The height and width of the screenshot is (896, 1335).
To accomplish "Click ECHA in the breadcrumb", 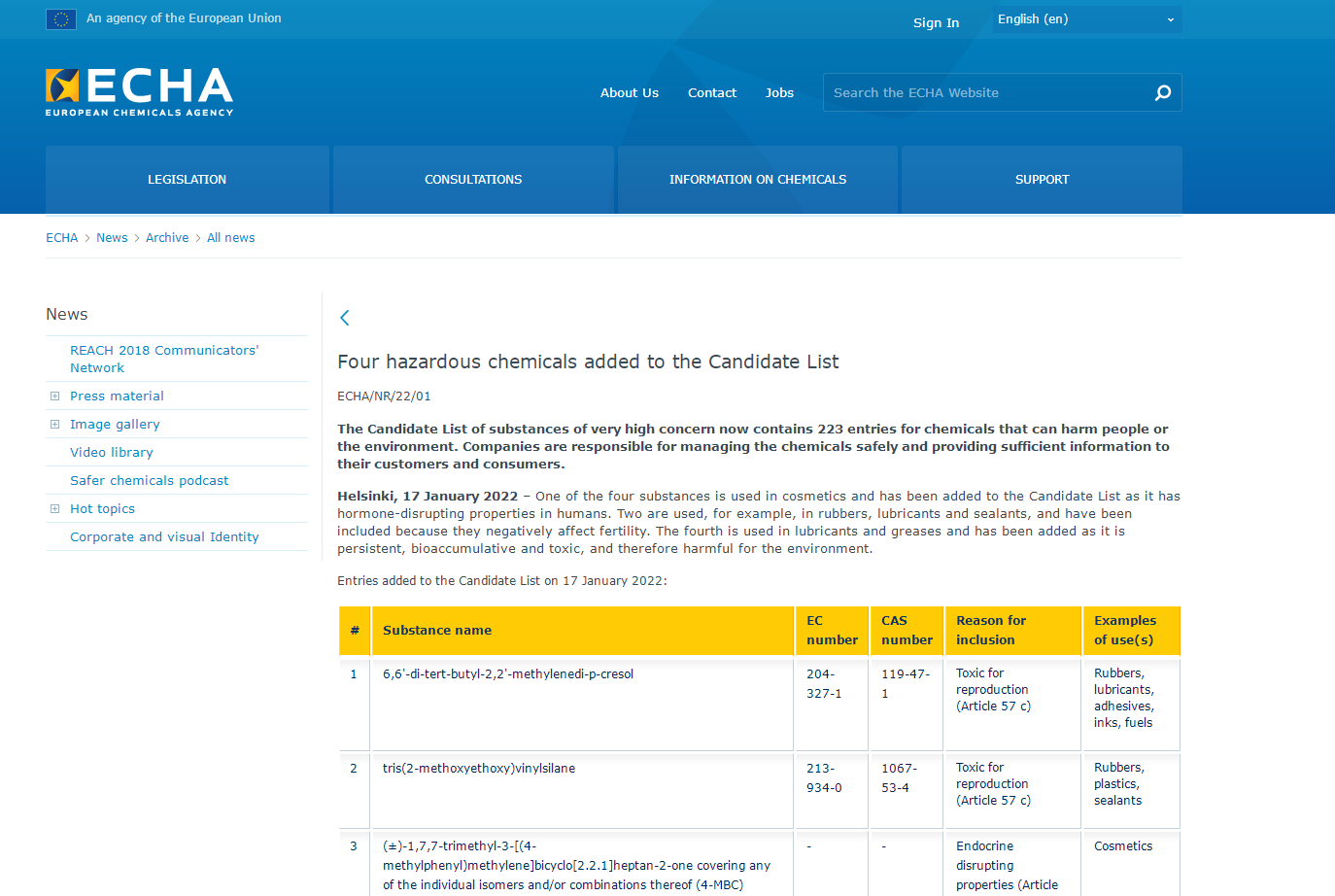I will click(62, 238).
